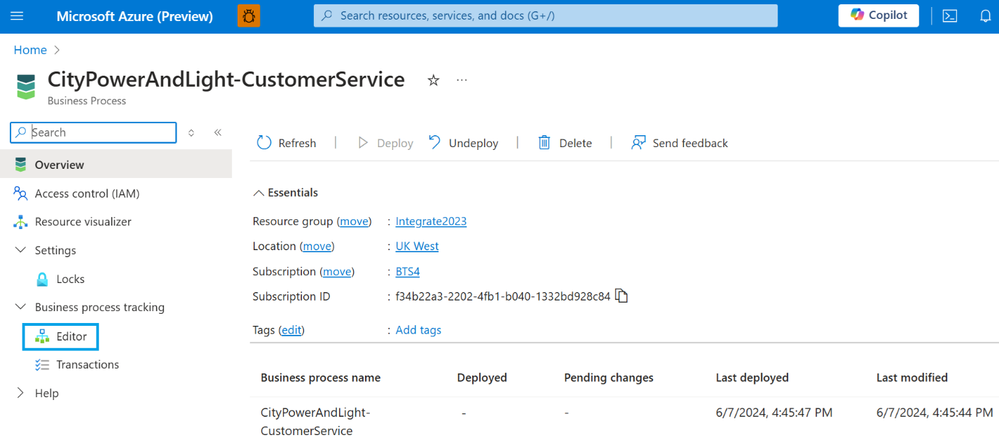
Task: Click edit next to Tags
Action: point(291,330)
